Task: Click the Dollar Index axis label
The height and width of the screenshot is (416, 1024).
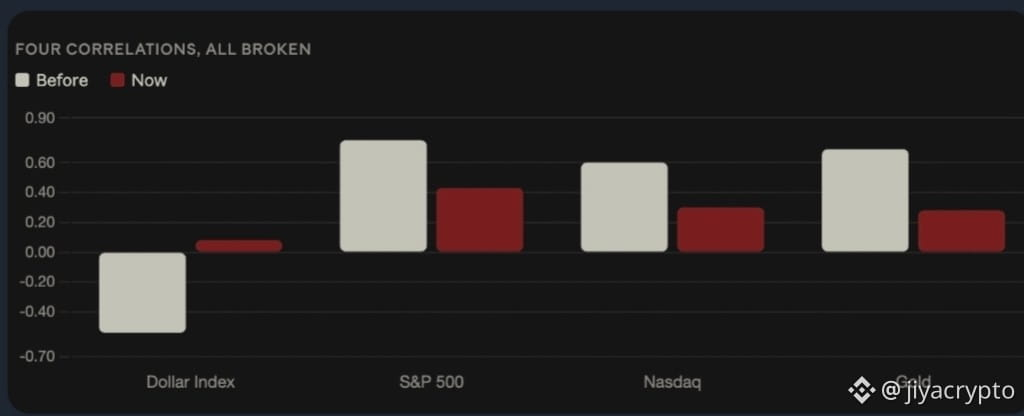Action: (190, 382)
